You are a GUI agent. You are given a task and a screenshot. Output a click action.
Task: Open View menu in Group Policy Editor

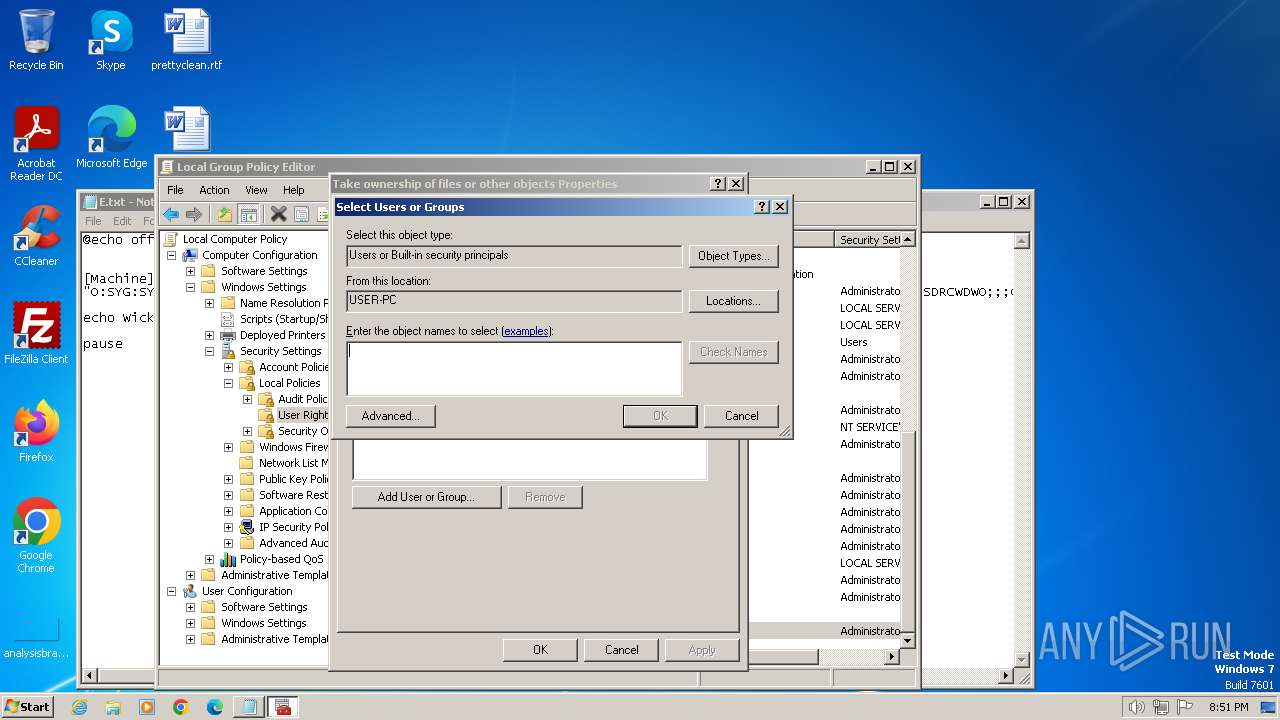tap(256, 190)
